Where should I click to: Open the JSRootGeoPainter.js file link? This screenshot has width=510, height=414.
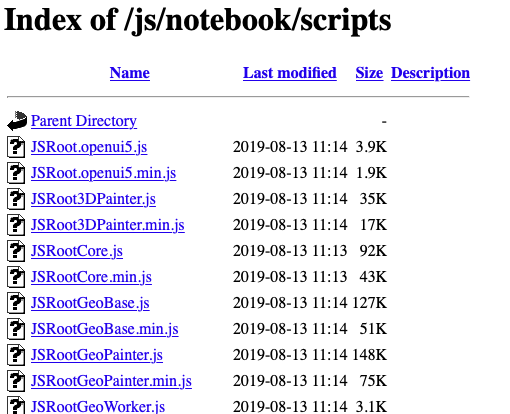click(x=97, y=355)
